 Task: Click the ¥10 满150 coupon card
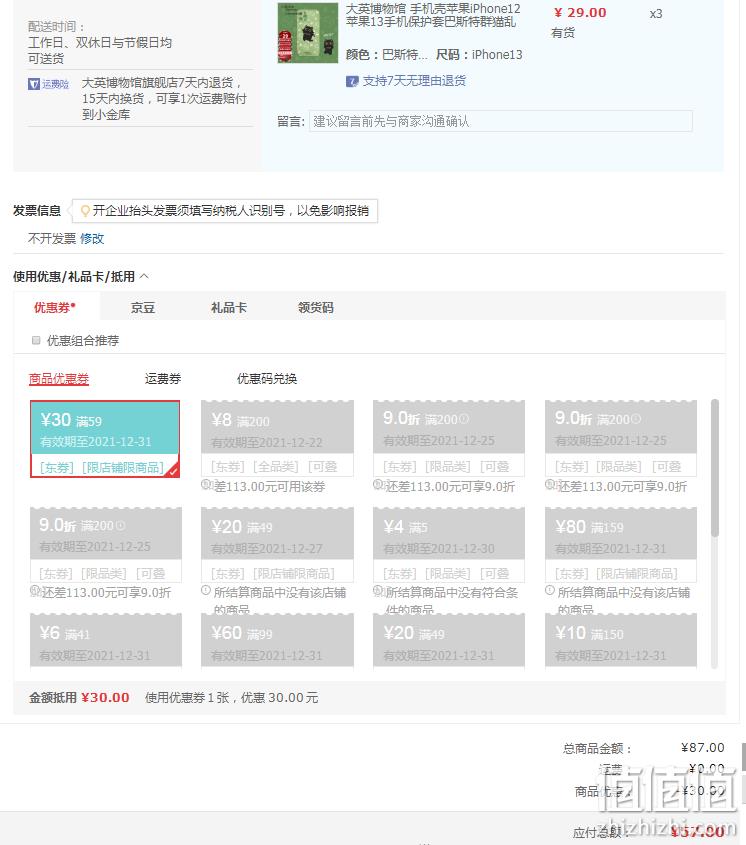[x=621, y=641]
